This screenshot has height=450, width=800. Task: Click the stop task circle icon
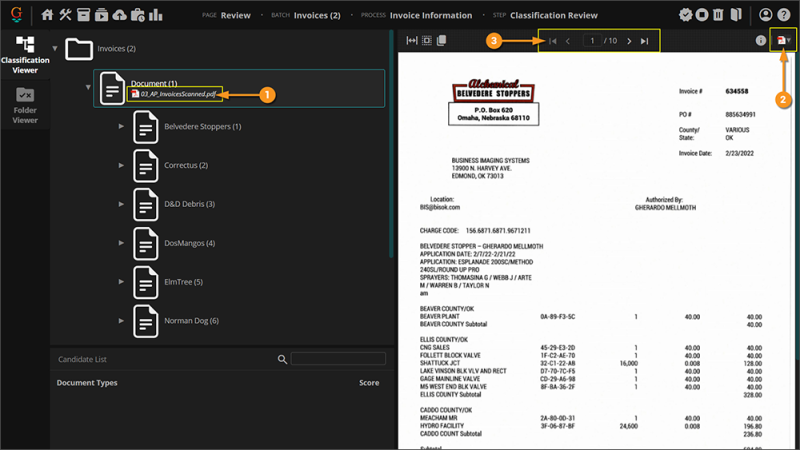click(702, 15)
